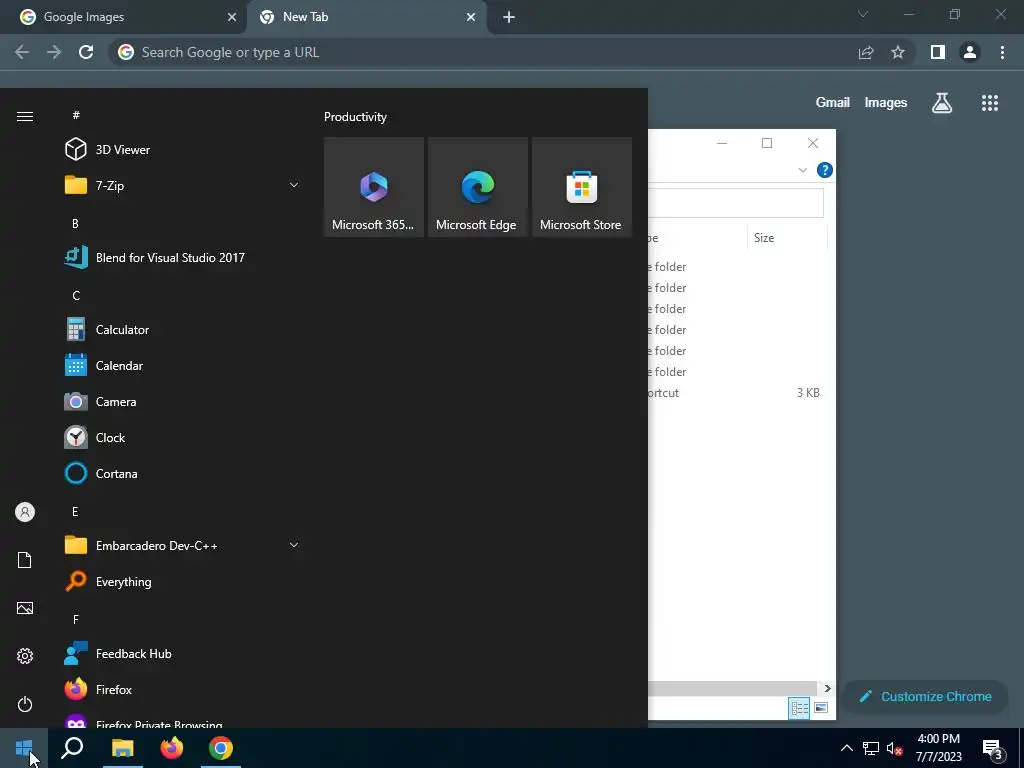Click the Windows Start button
The image size is (1024, 768).
point(24,748)
